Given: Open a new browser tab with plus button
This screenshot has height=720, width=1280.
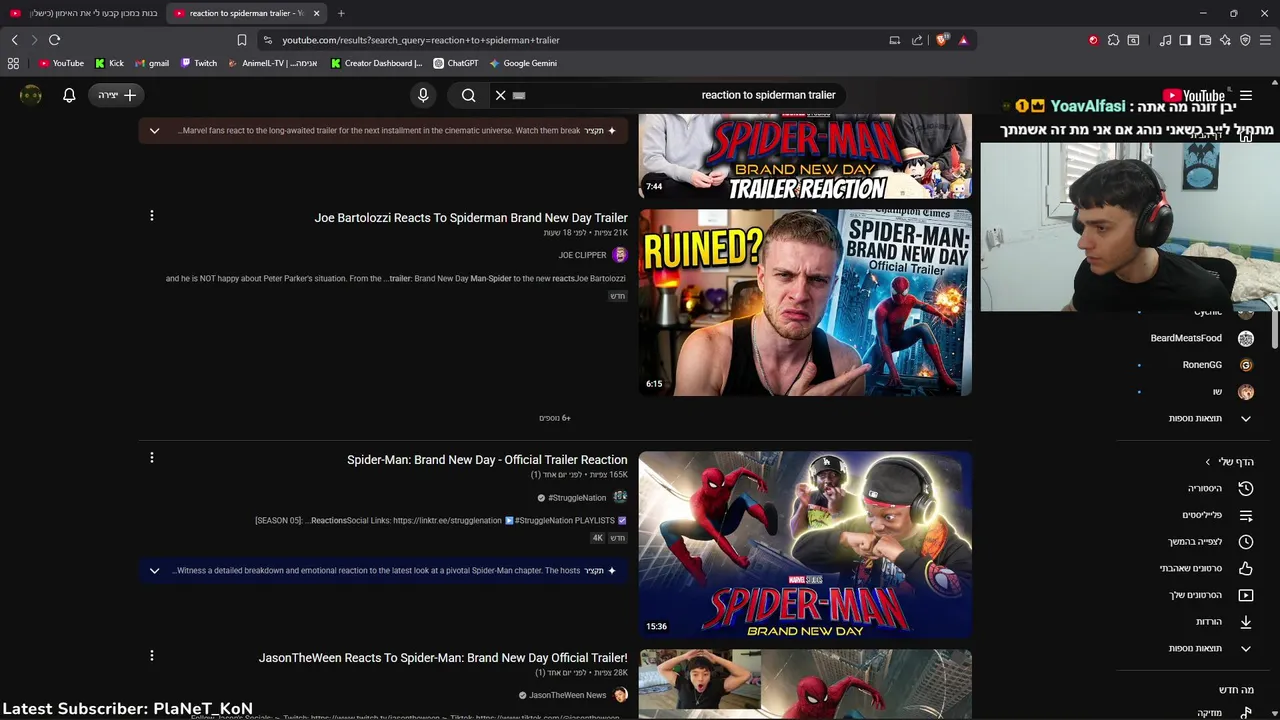Looking at the screenshot, I should [341, 13].
